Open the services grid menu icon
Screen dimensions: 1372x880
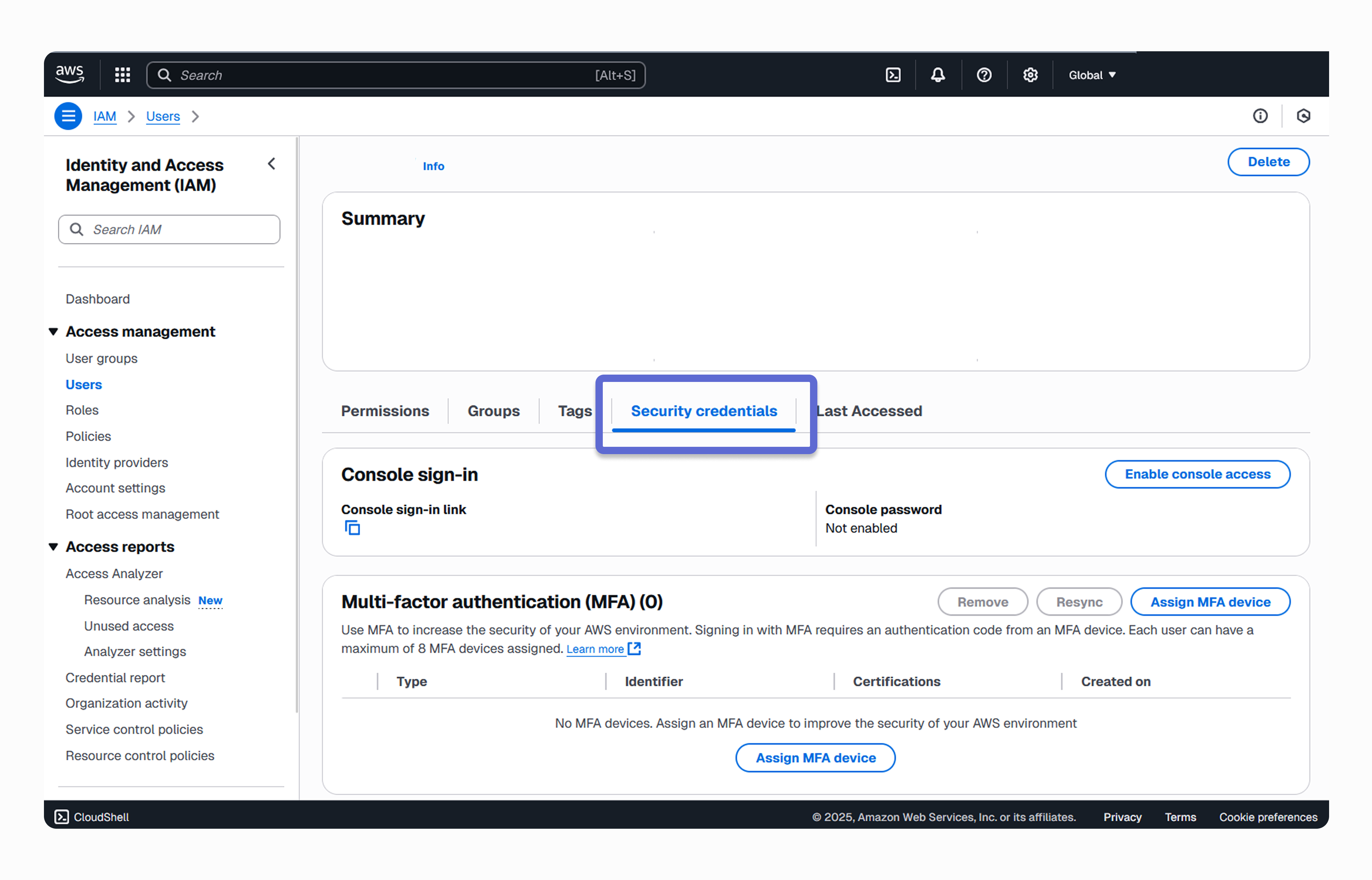[122, 75]
